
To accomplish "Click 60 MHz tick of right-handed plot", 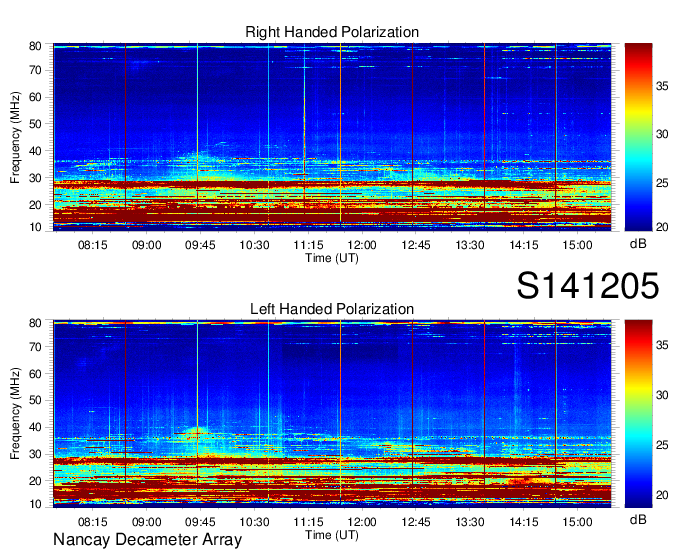I will pos(35,97).
